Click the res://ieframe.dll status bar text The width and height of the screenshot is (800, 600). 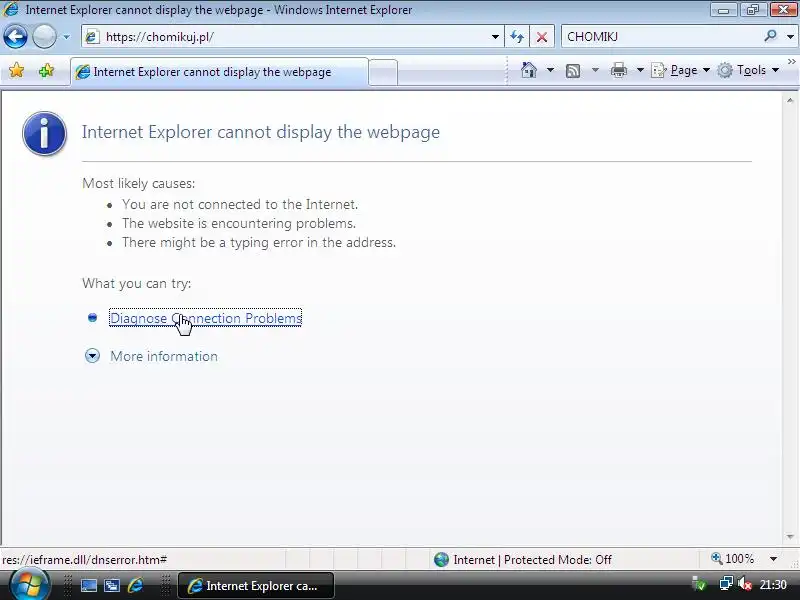(85, 560)
